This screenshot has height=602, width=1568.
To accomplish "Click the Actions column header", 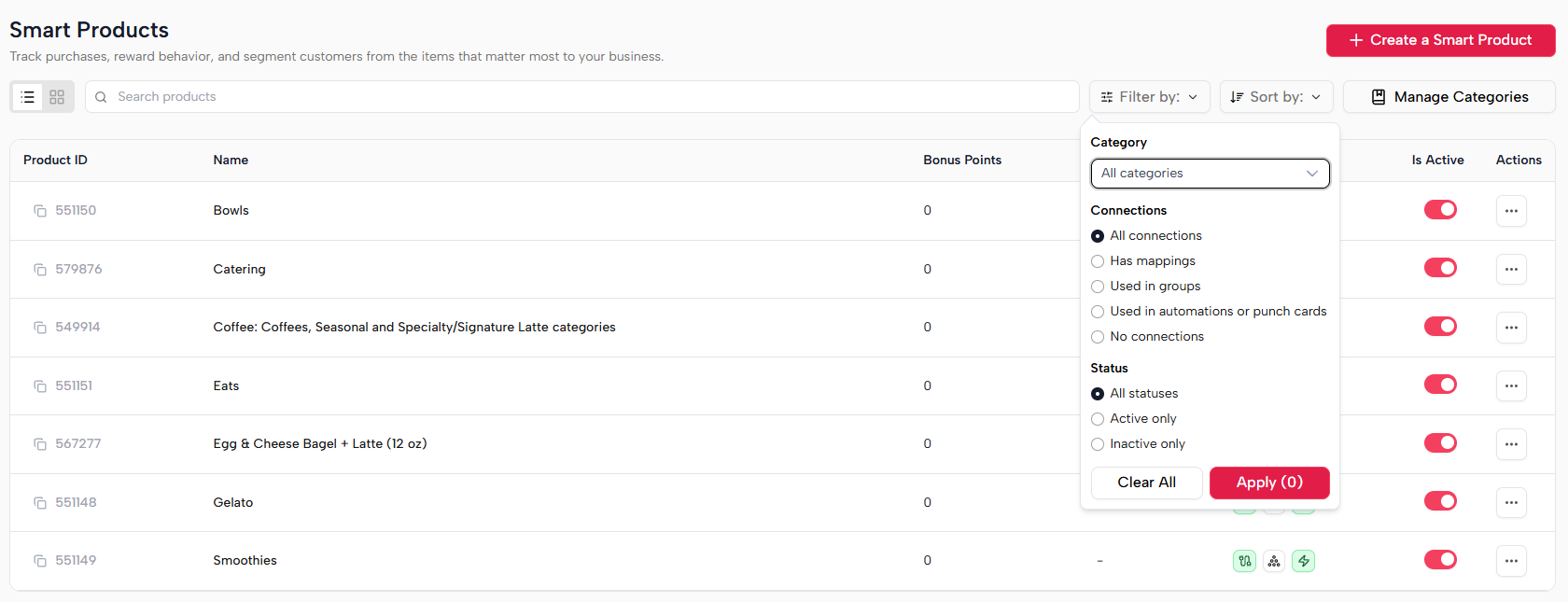I will (x=1519, y=161).
